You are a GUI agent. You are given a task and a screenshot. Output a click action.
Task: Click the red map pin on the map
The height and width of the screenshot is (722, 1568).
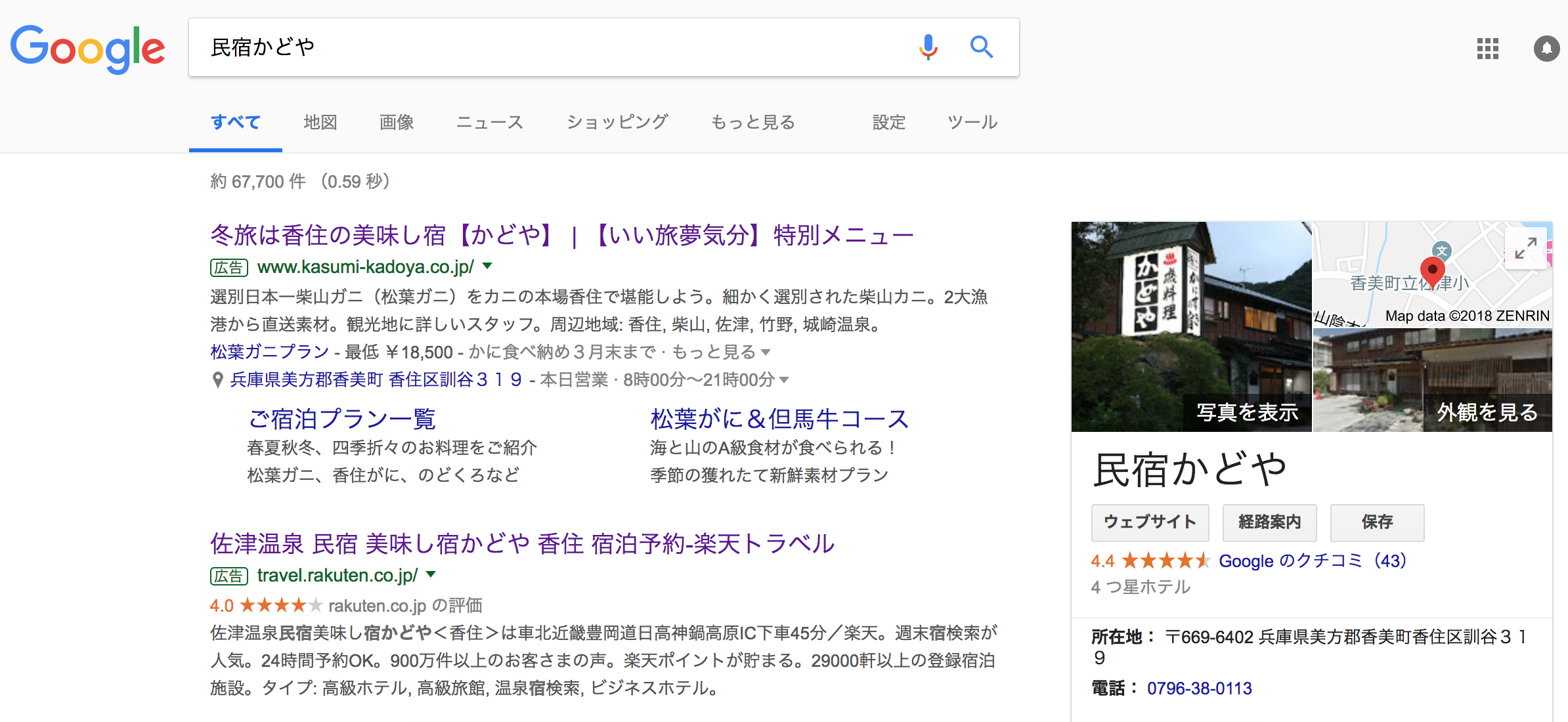(1432, 272)
